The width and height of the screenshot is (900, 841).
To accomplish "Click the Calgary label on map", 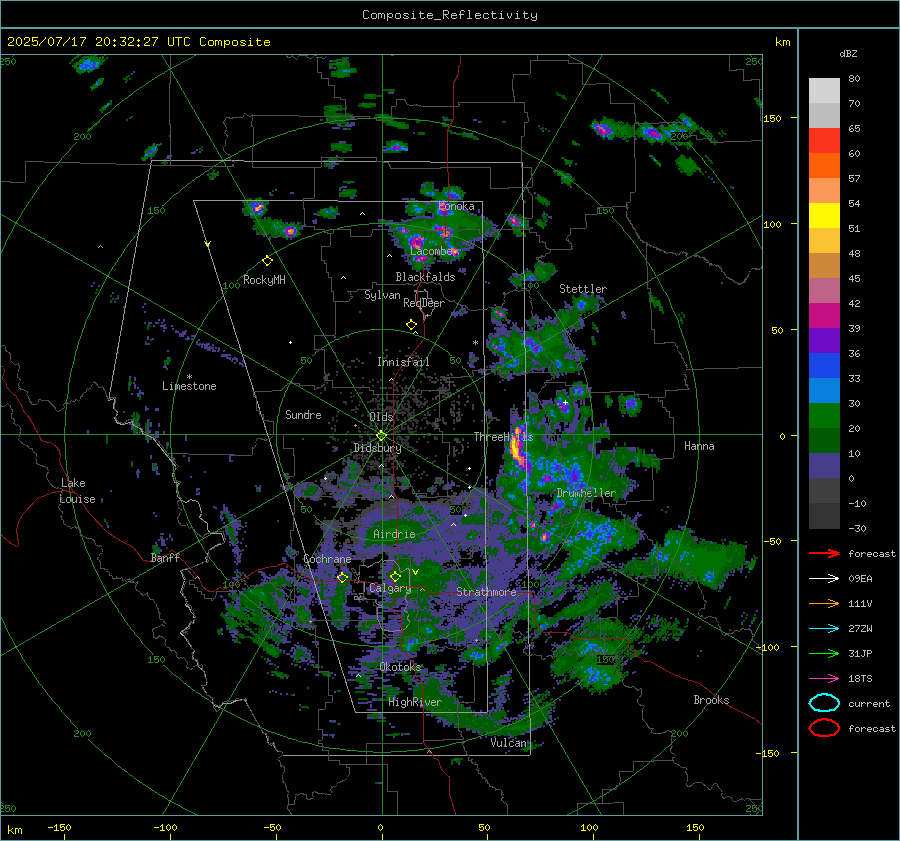I will (390, 588).
